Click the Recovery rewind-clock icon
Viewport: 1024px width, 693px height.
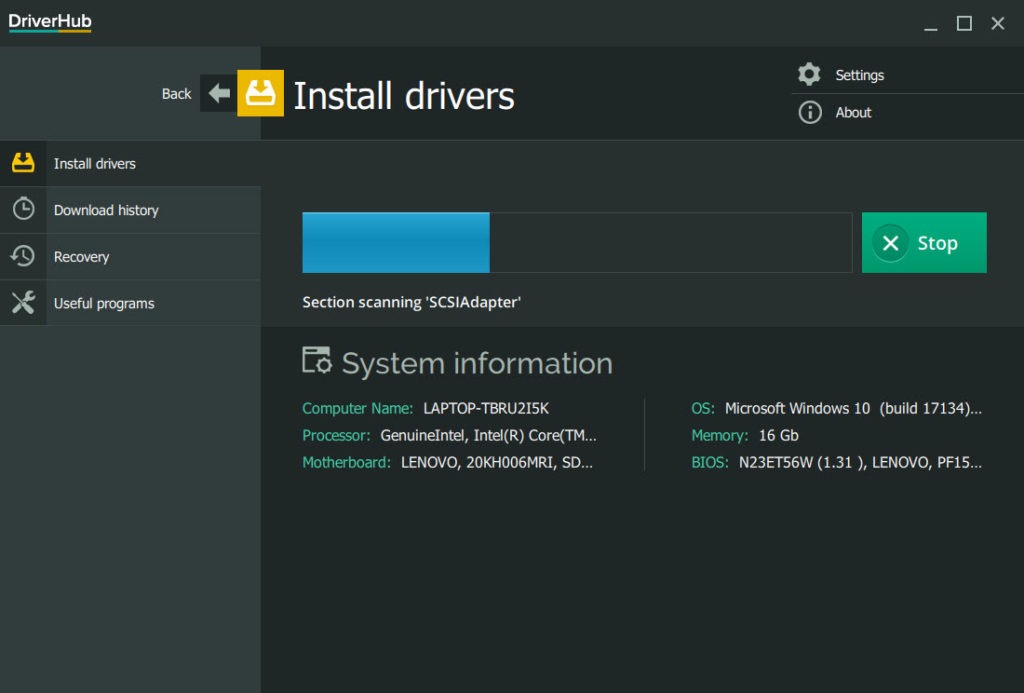click(x=23, y=255)
